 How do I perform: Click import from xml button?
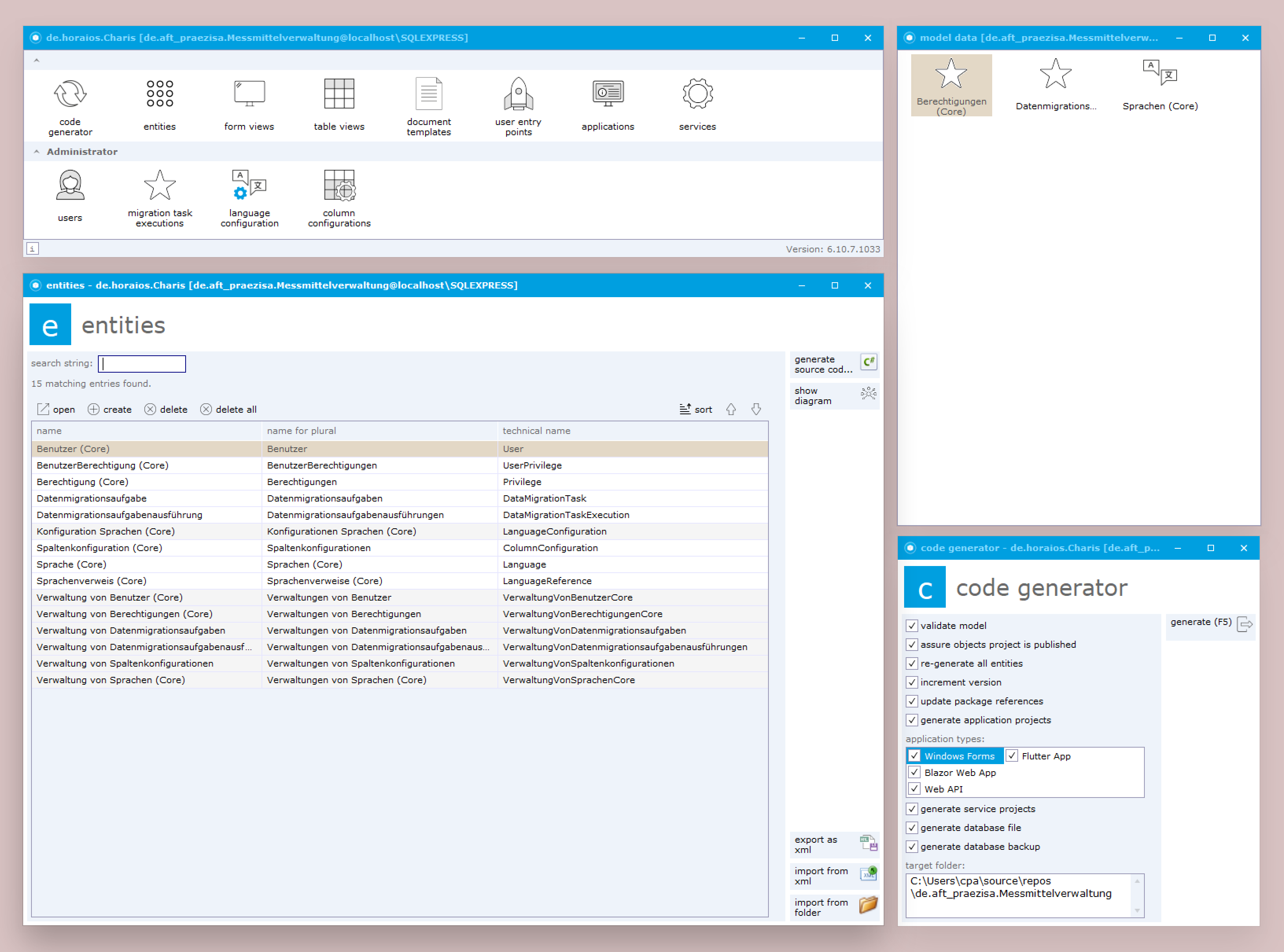[834, 876]
